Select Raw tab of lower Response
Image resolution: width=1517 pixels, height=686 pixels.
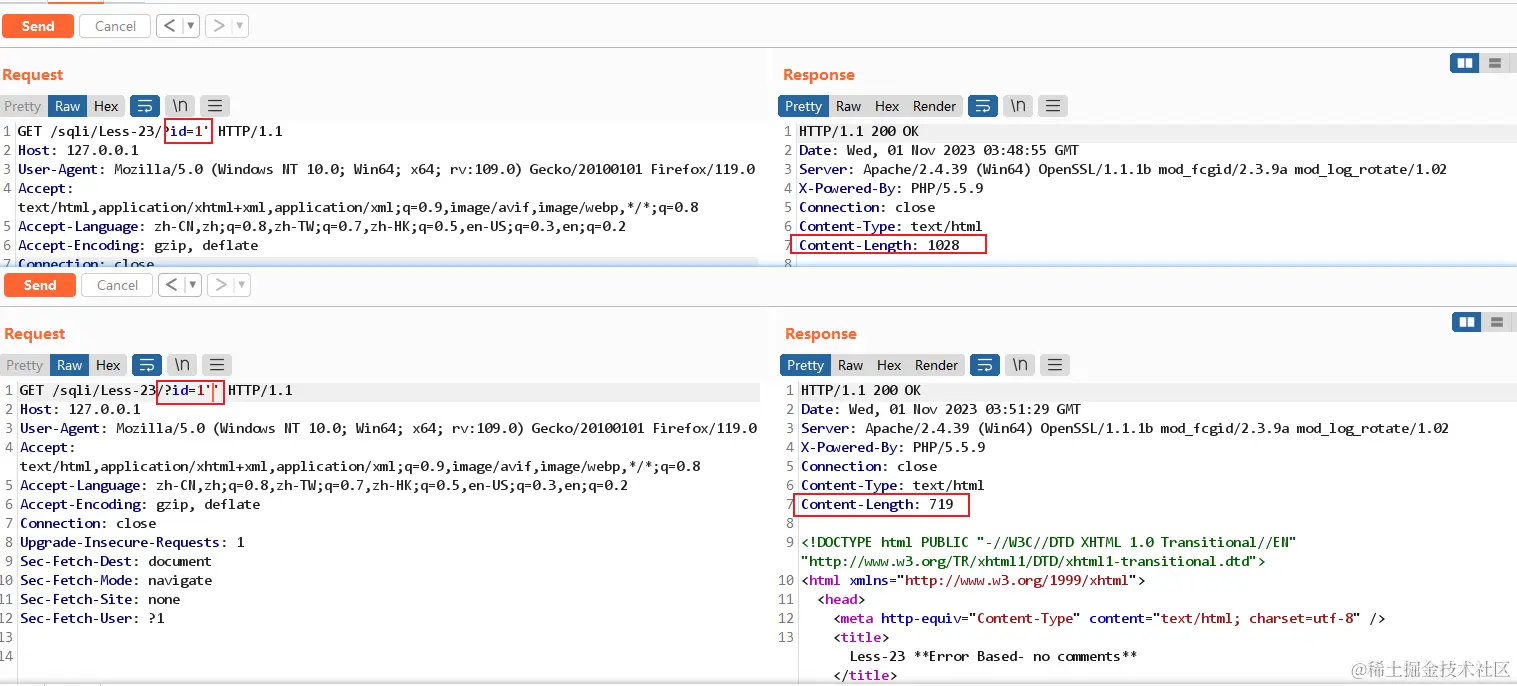851,365
